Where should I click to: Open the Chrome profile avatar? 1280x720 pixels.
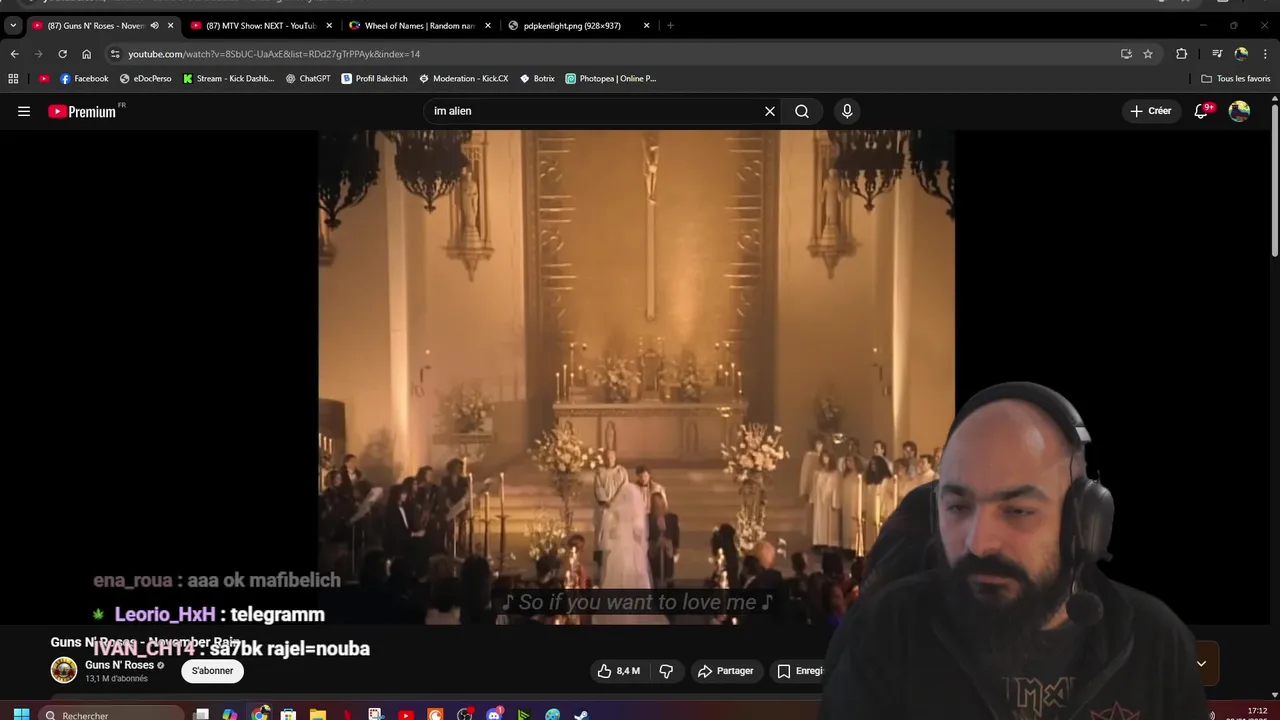[x=1241, y=54]
